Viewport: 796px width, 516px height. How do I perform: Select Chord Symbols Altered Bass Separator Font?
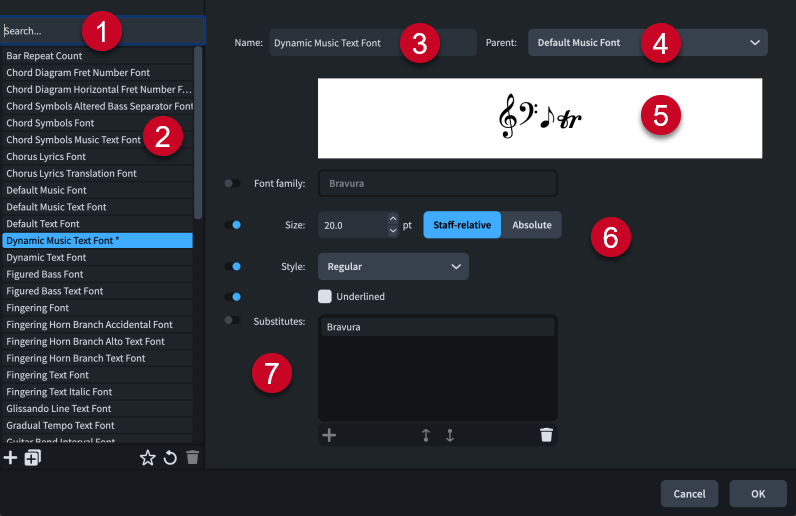97,106
